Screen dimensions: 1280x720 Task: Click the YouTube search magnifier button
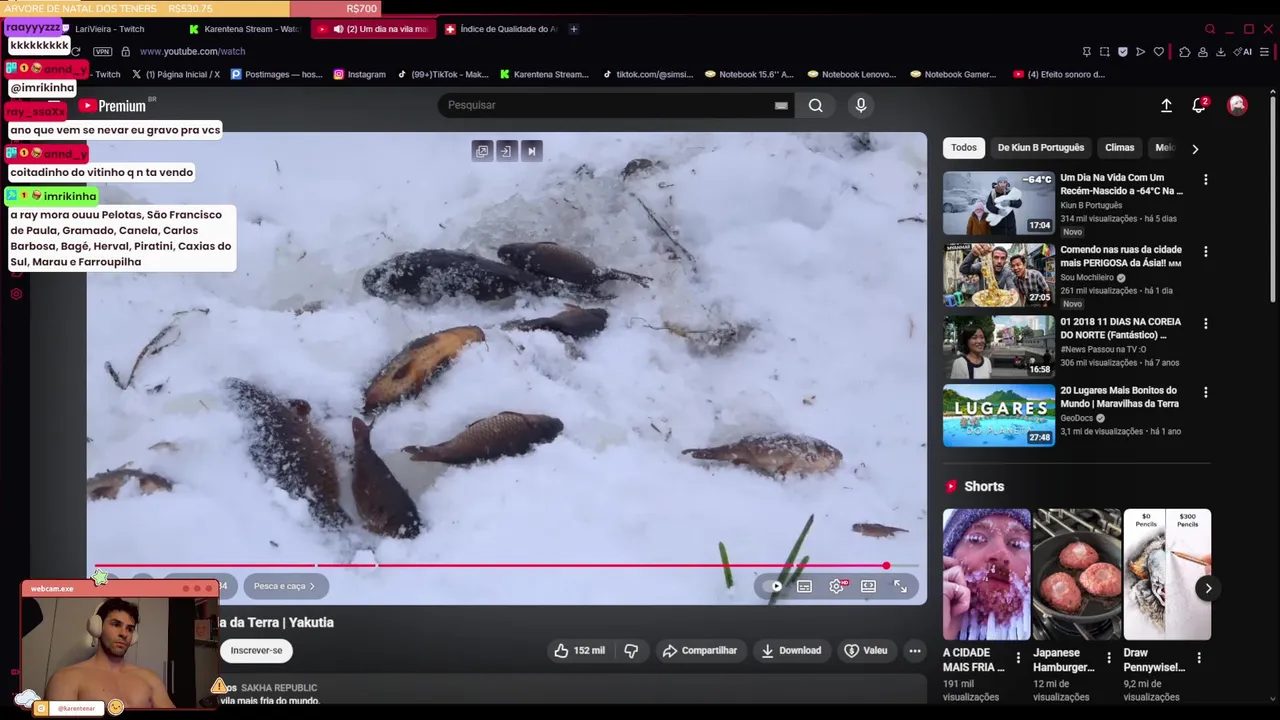pos(816,105)
